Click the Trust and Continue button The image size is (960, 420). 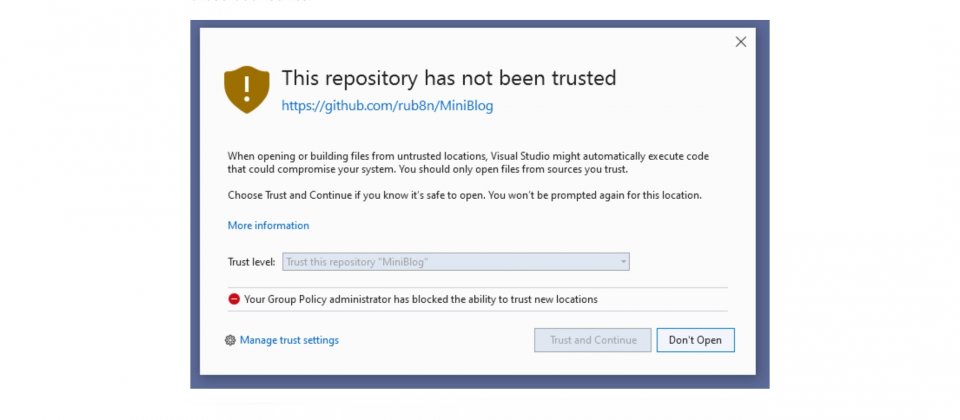pos(593,340)
